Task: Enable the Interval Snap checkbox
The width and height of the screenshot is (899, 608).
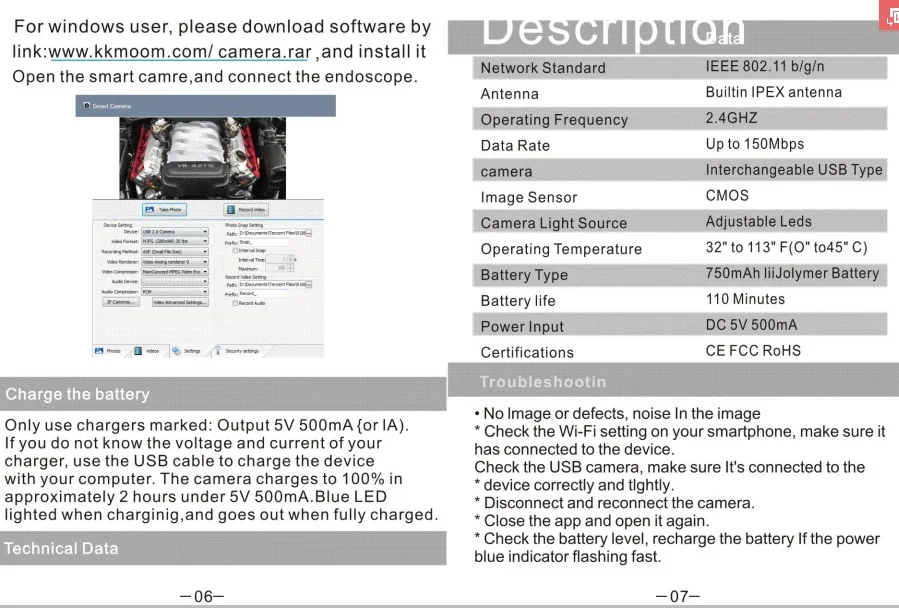Action: pyautogui.click(x=235, y=251)
